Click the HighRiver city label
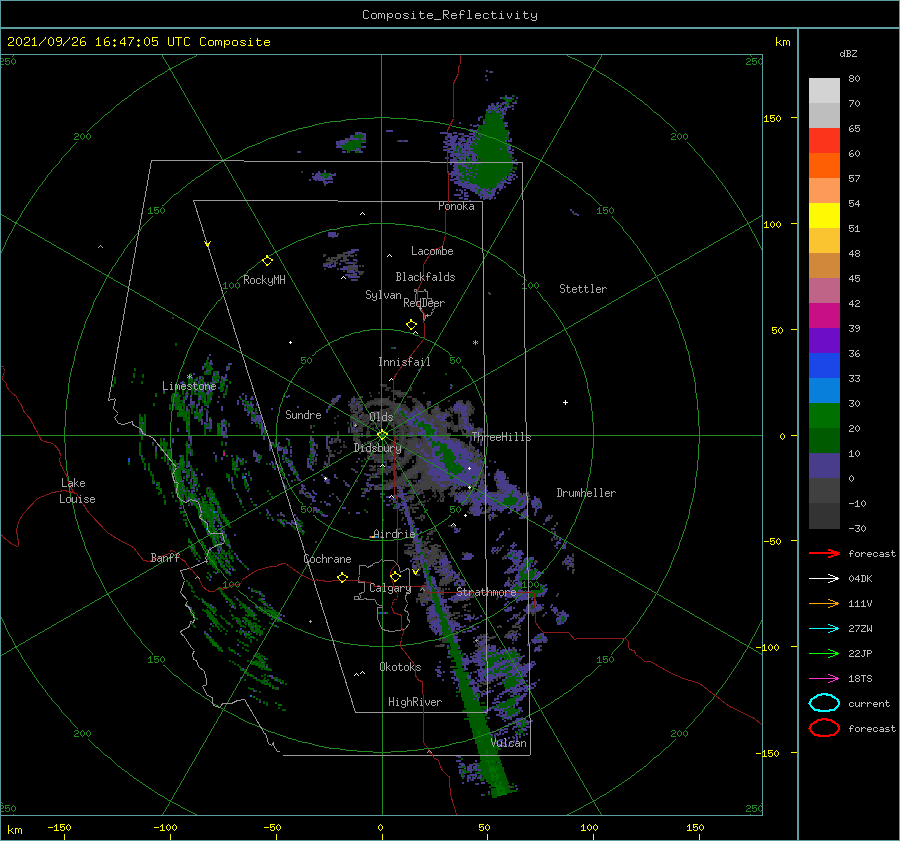Image resolution: width=900 pixels, height=841 pixels. (x=415, y=702)
